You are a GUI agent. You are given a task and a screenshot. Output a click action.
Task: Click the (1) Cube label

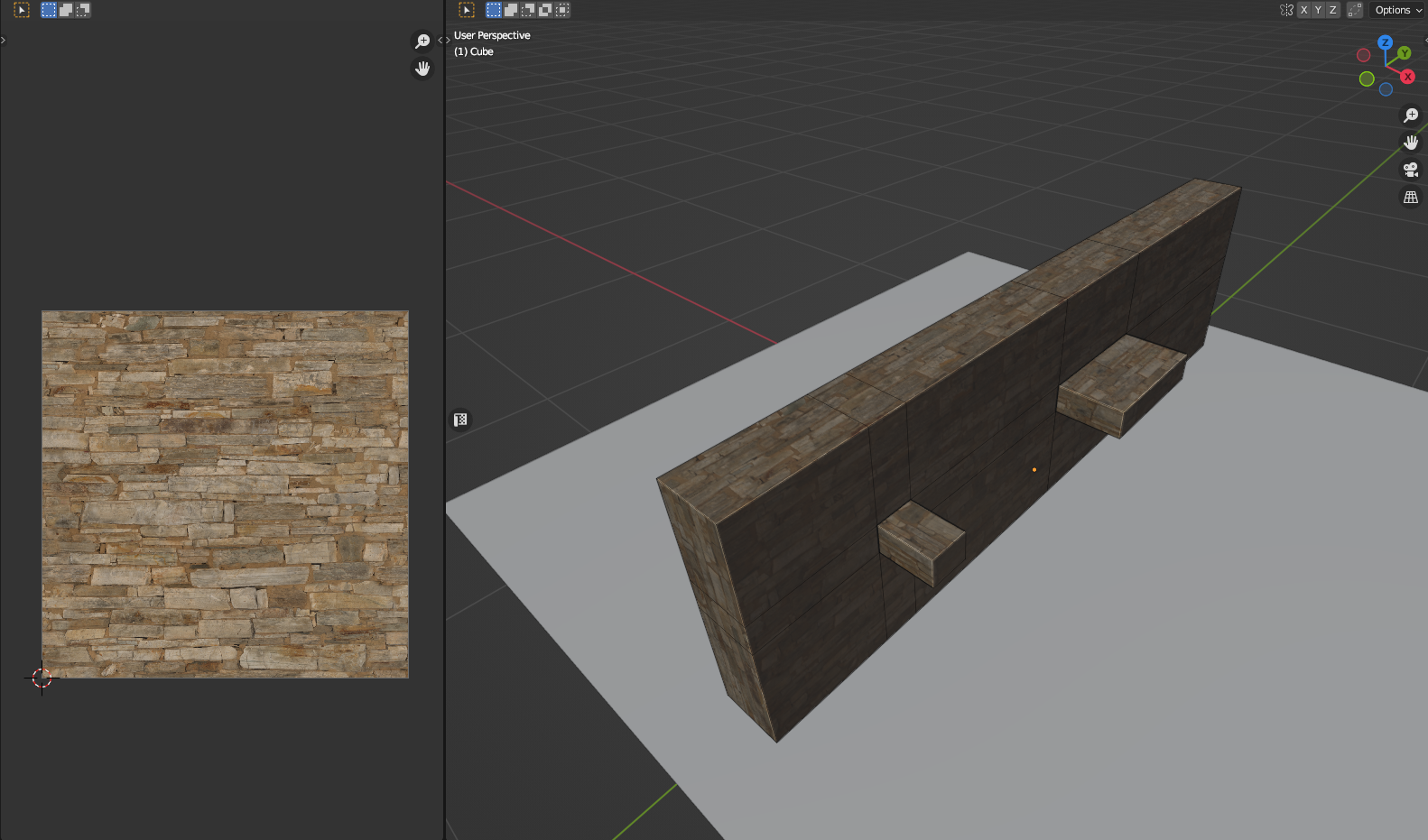pos(474,51)
